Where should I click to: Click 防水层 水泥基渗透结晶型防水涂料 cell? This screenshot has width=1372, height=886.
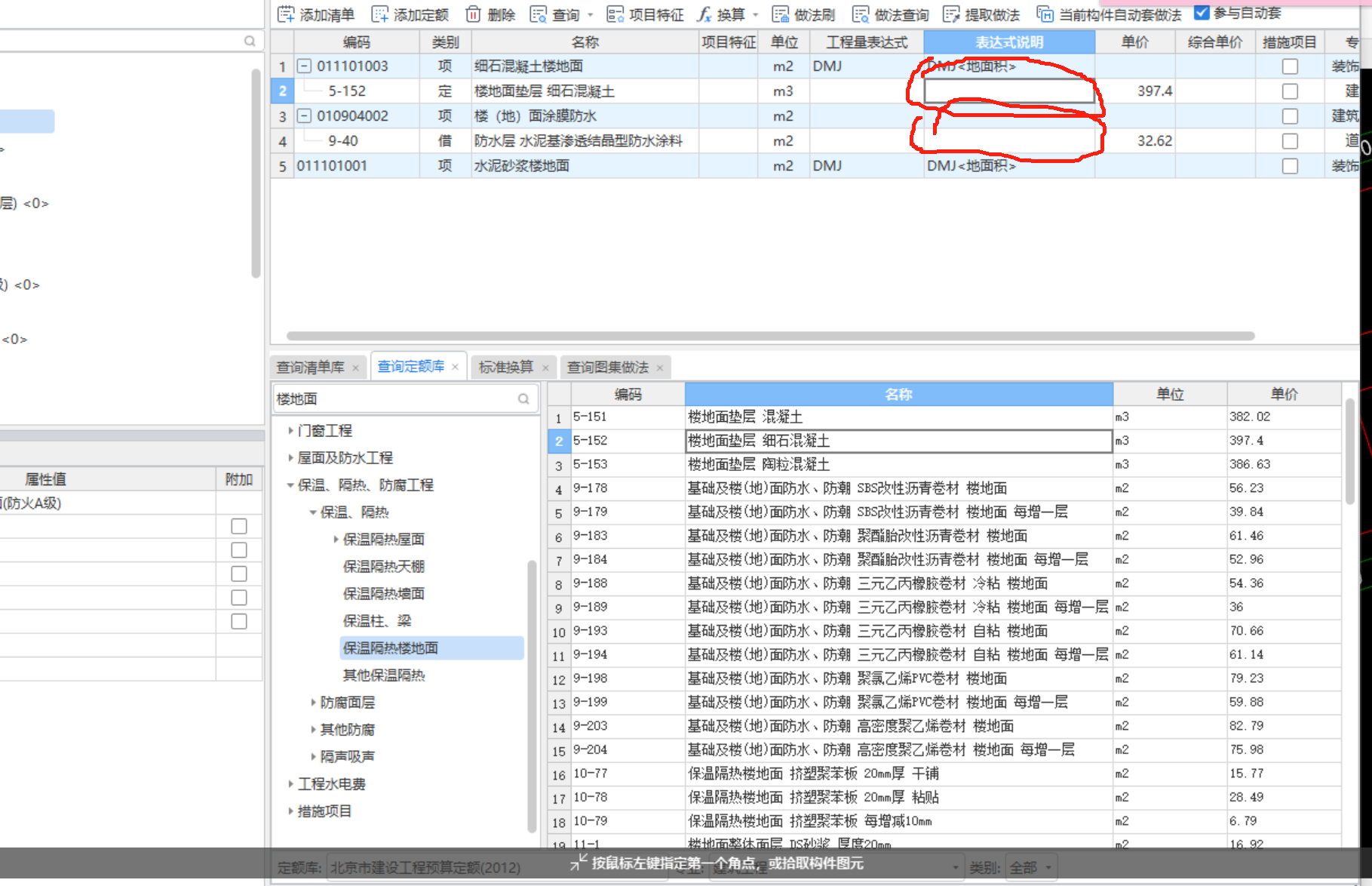(x=585, y=141)
